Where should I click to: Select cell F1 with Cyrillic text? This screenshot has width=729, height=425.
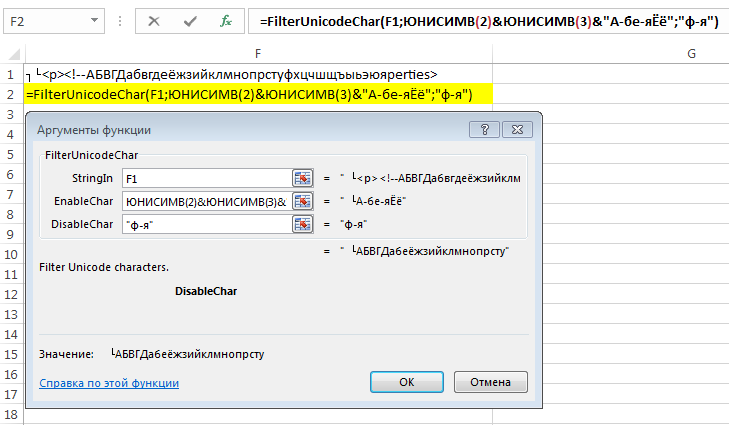(258, 74)
